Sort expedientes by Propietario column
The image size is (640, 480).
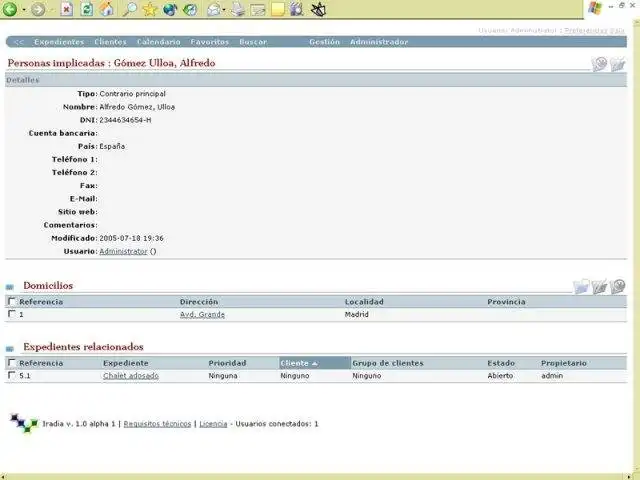click(x=564, y=363)
